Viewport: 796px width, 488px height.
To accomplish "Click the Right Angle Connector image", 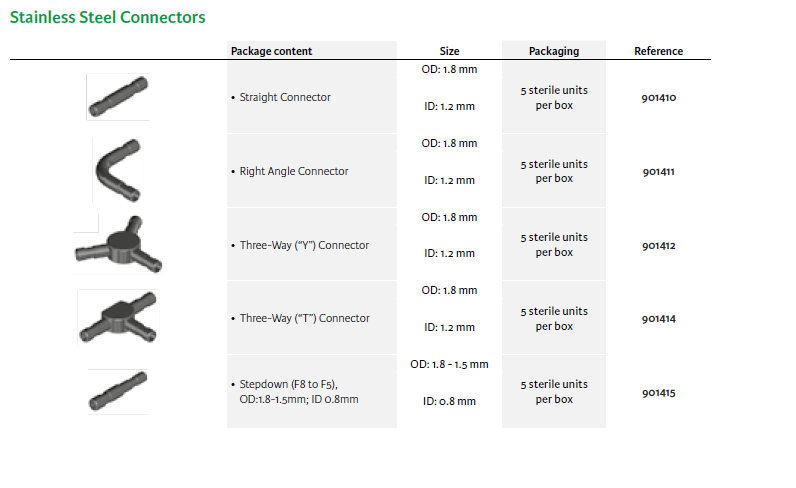I will pos(117,169).
